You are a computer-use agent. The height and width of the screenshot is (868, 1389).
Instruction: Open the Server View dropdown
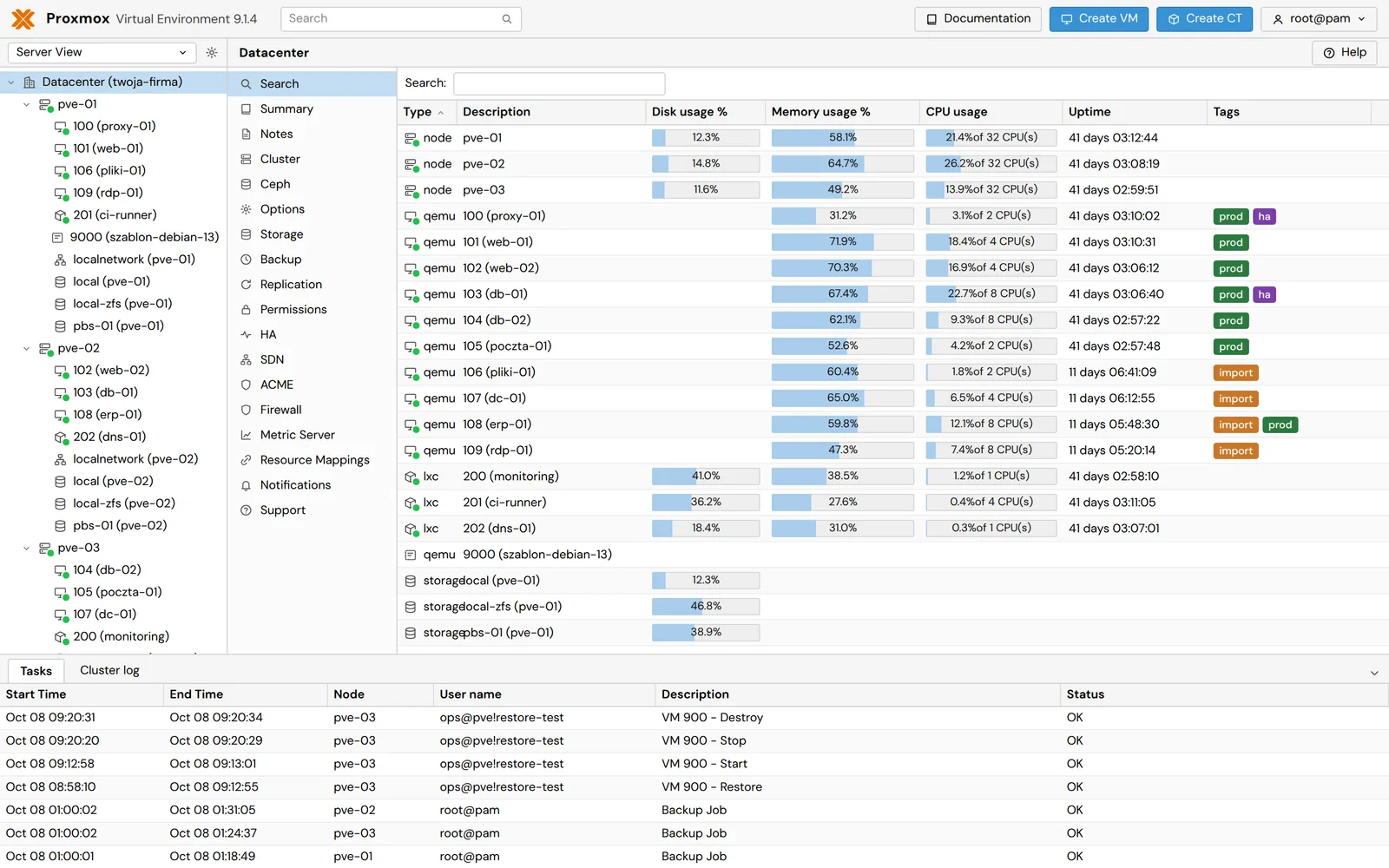coord(102,53)
